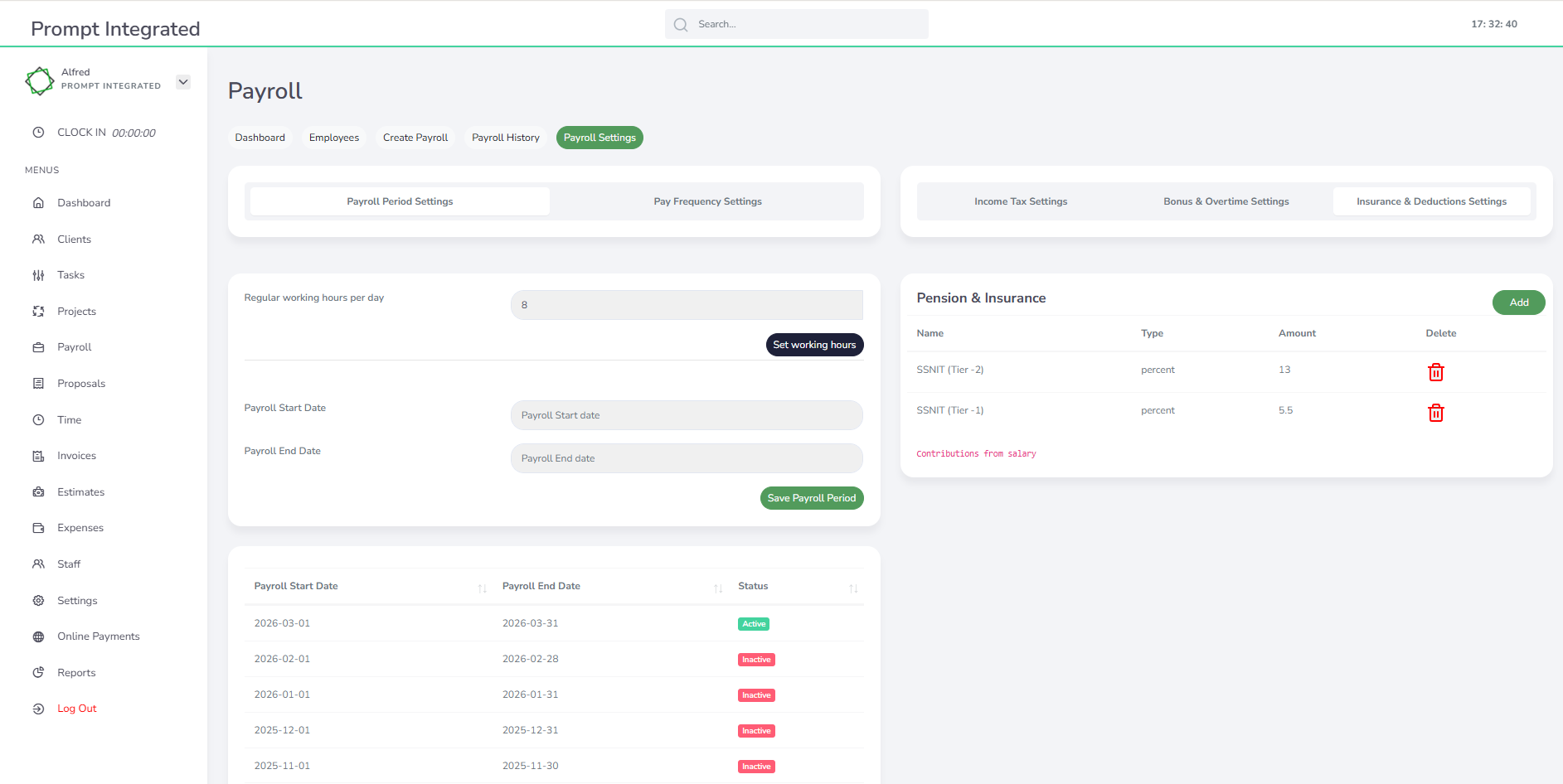Sort by Payroll Start Date column
The width and height of the screenshot is (1563, 784).
coord(482,588)
